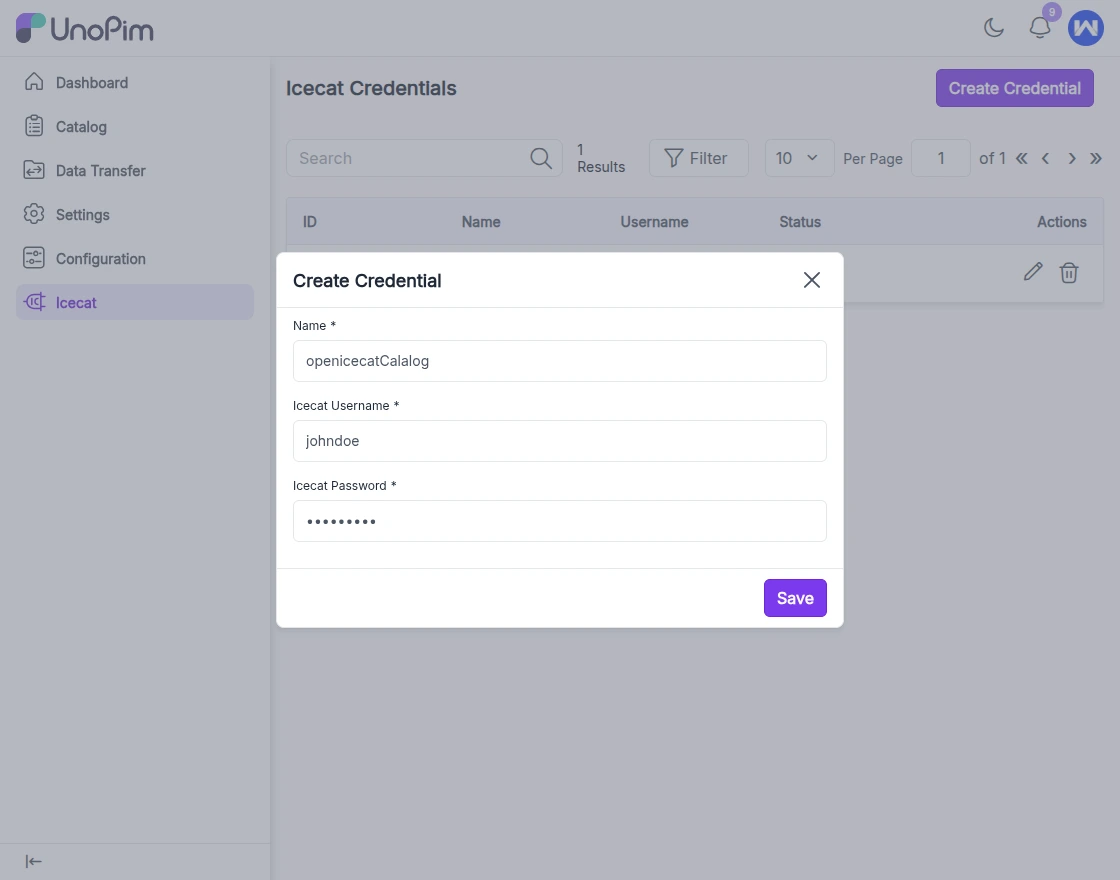Image resolution: width=1120 pixels, height=880 pixels.
Task: Click the Actions column header
Action: [x=1061, y=221]
